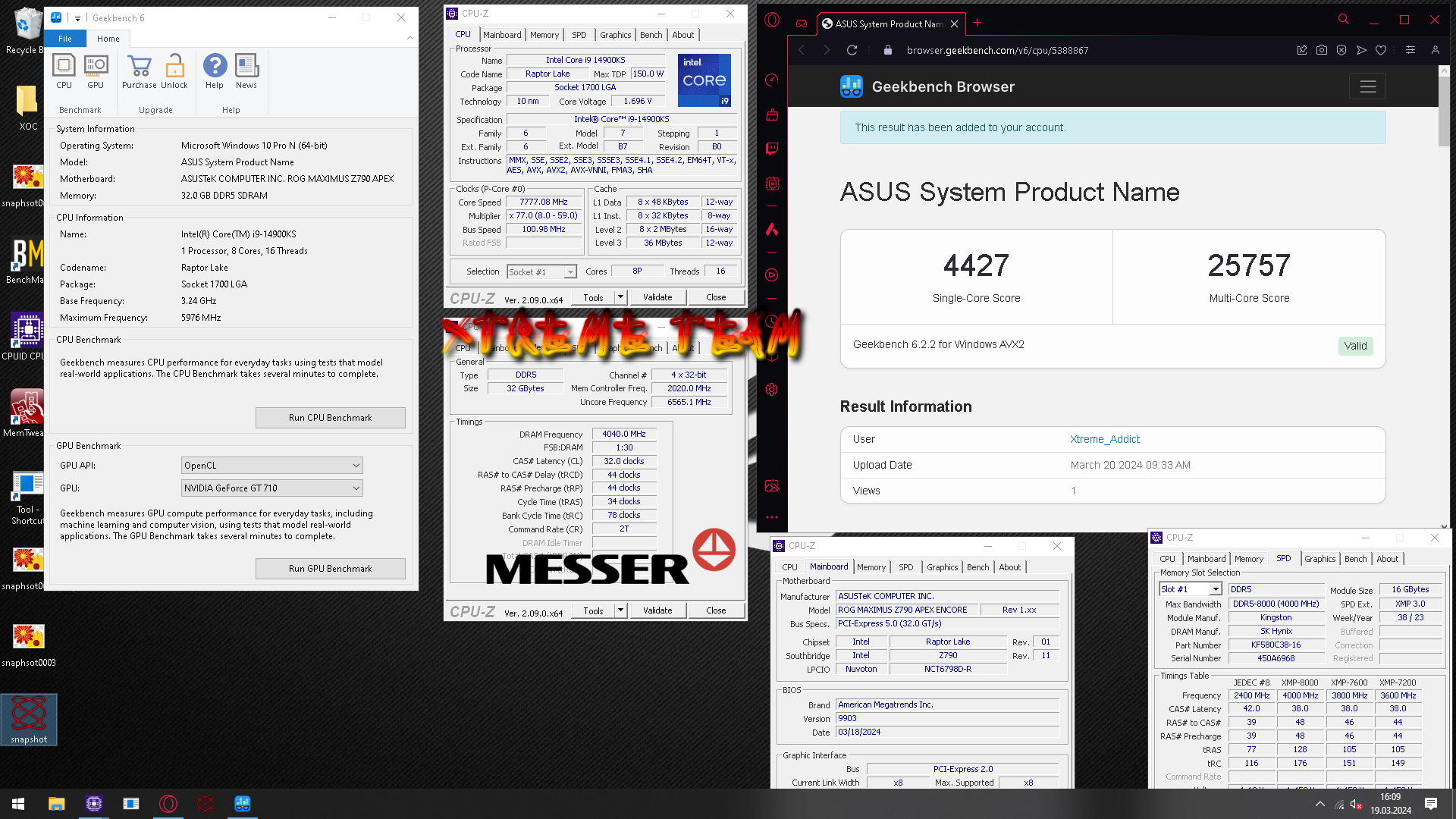Open the GPU dropdown showing GeForce GT 710
This screenshot has height=819, width=1456.
[x=271, y=488]
